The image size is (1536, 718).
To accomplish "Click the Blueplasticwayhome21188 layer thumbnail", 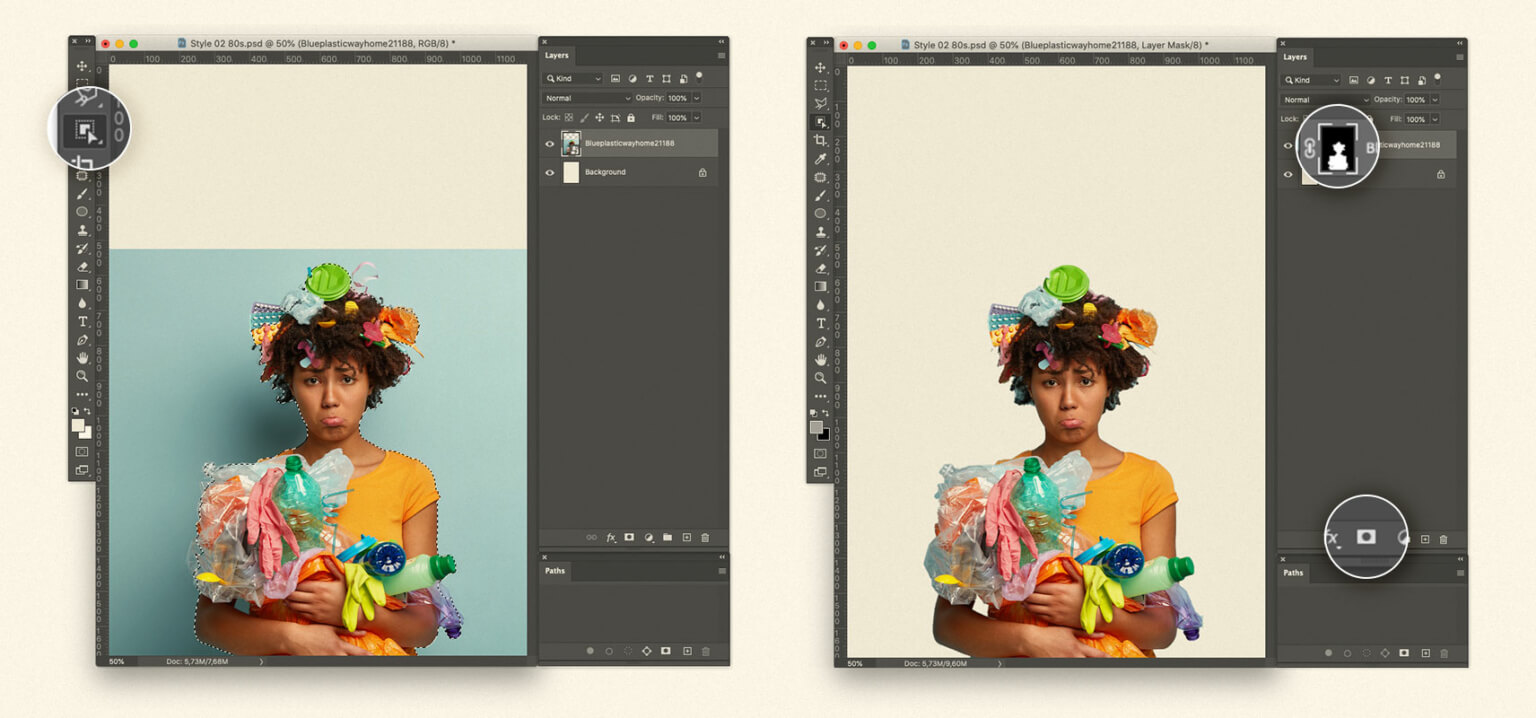I will coord(572,143).
